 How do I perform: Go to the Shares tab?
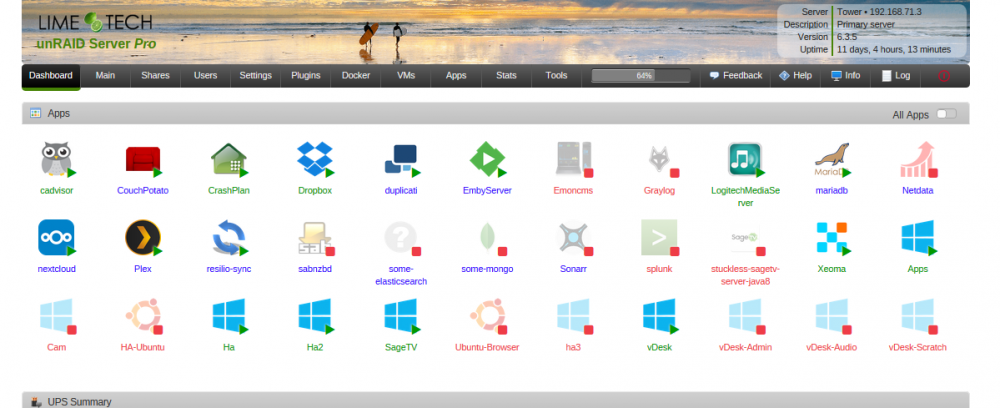[156, 75]
